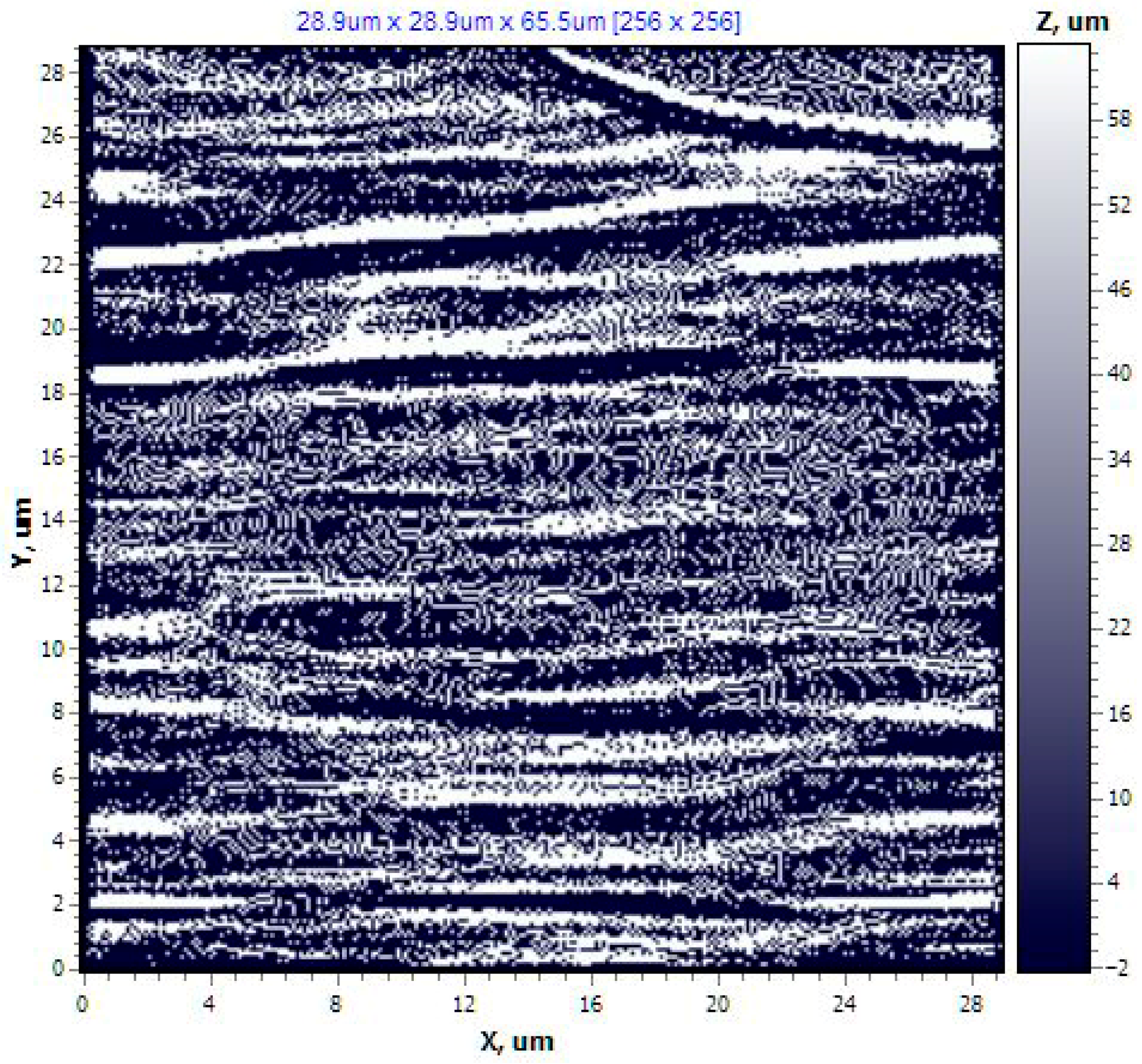Click the X axis tick labeled 28
The image size is (1142, 1064).
(x=971, y=1004)
